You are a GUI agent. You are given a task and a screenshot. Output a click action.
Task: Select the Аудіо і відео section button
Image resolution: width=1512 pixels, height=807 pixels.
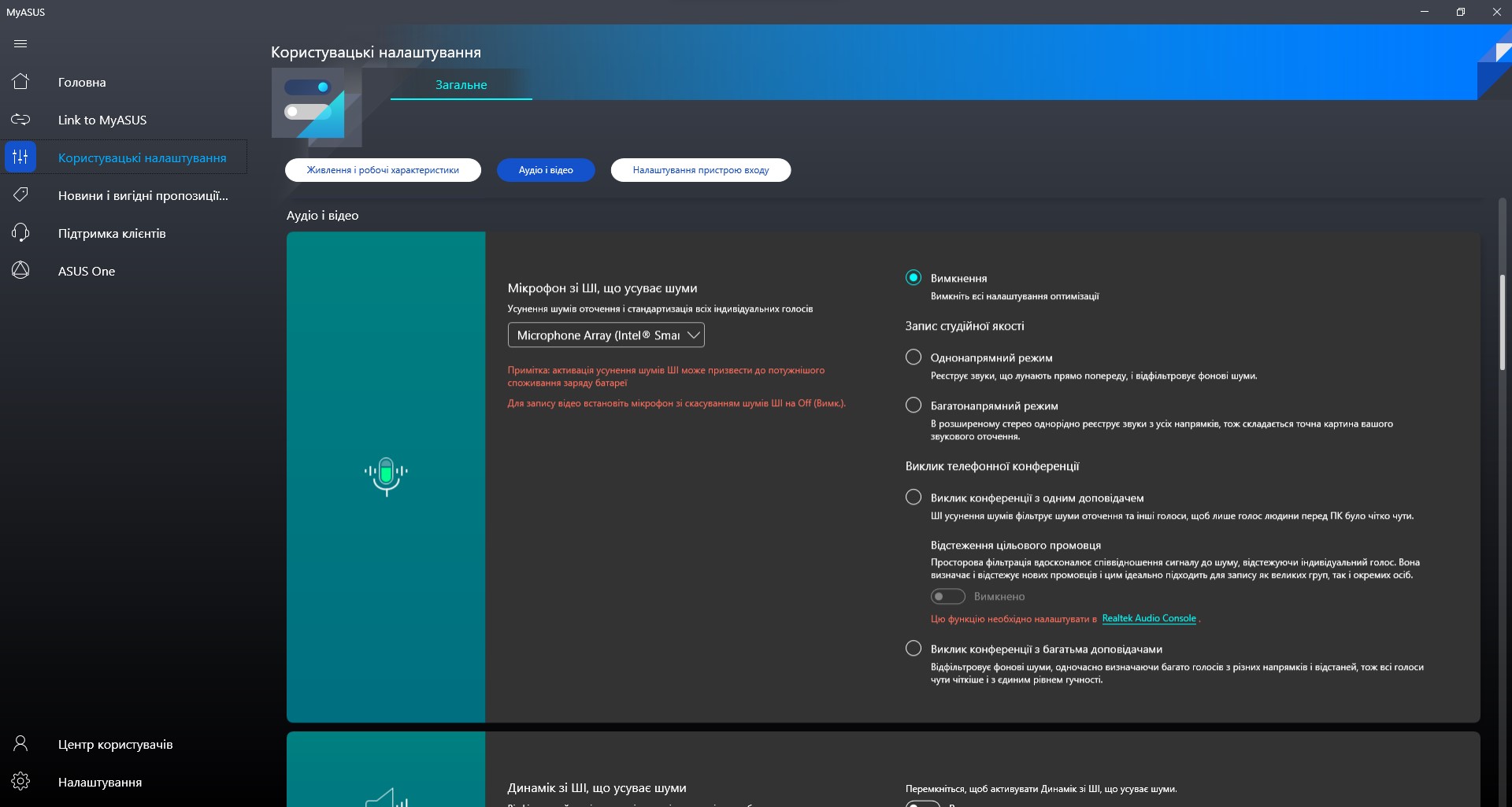tap(546, 170)
